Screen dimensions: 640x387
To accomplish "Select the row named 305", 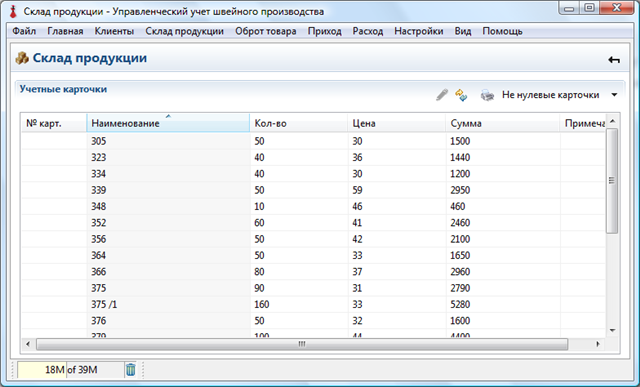I will [313, 141].
